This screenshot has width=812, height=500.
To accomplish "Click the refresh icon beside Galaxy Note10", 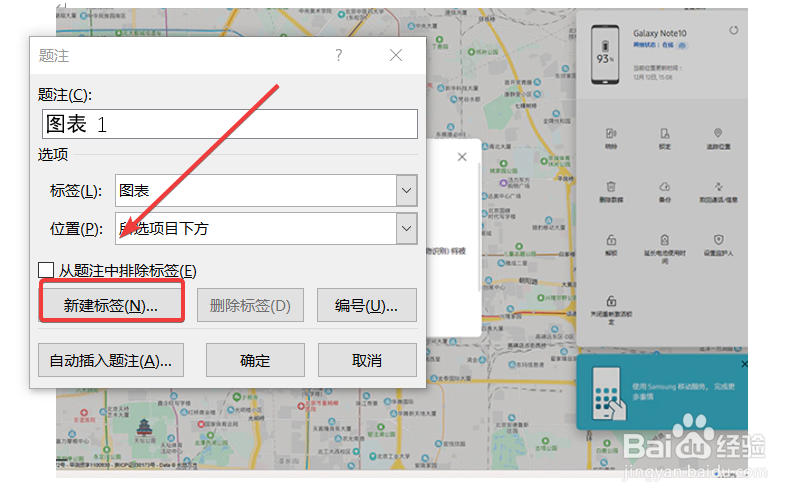I will pyautogui.click(x=734, y=31).
